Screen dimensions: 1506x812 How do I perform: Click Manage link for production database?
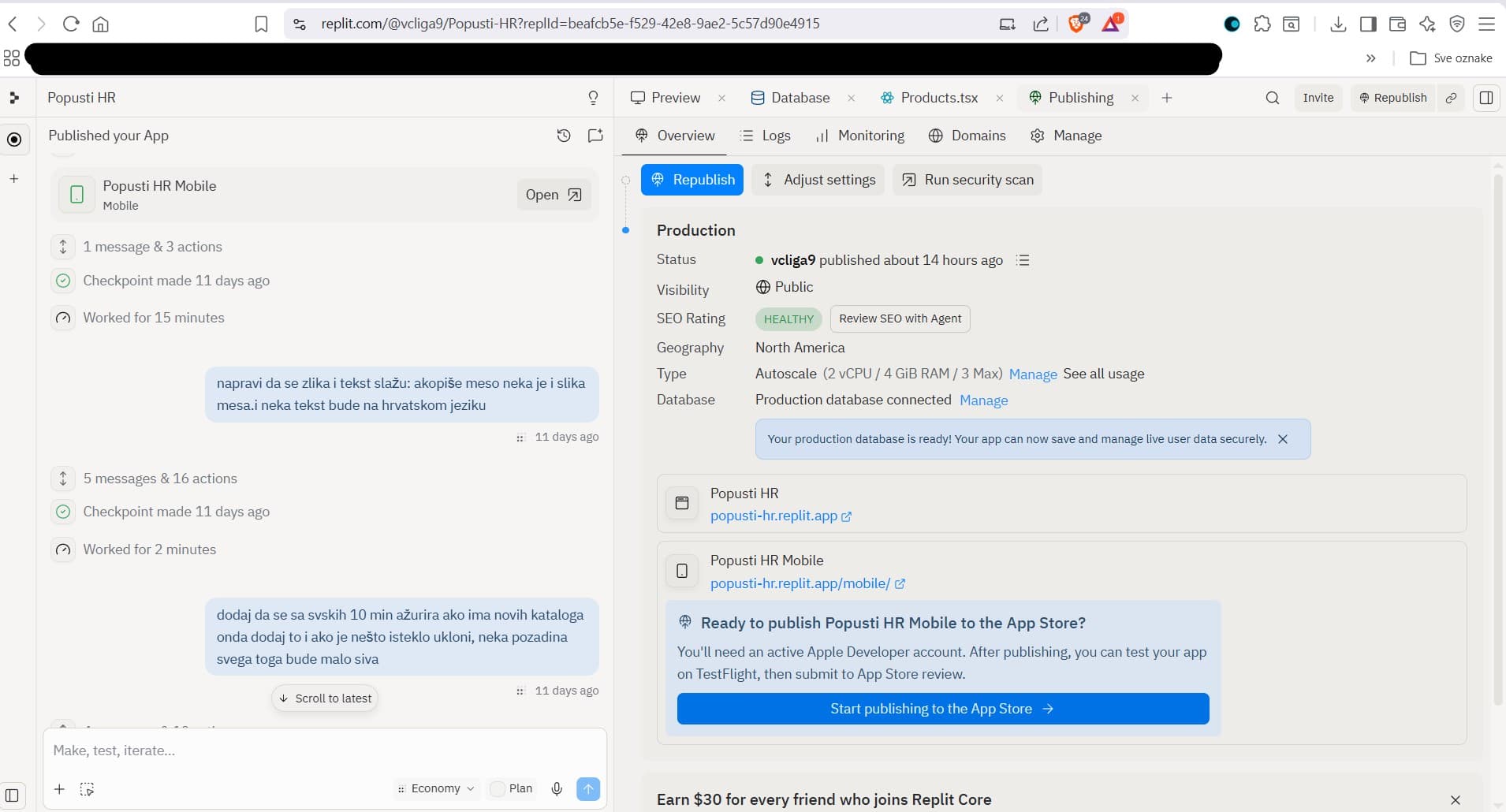point(984,400)
